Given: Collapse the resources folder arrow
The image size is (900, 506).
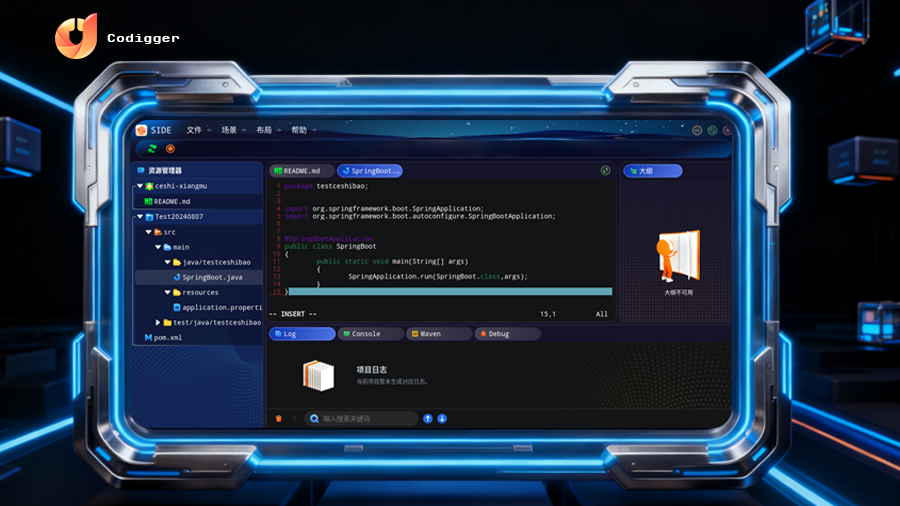Looking at the screenshot, I should (168, 293).
